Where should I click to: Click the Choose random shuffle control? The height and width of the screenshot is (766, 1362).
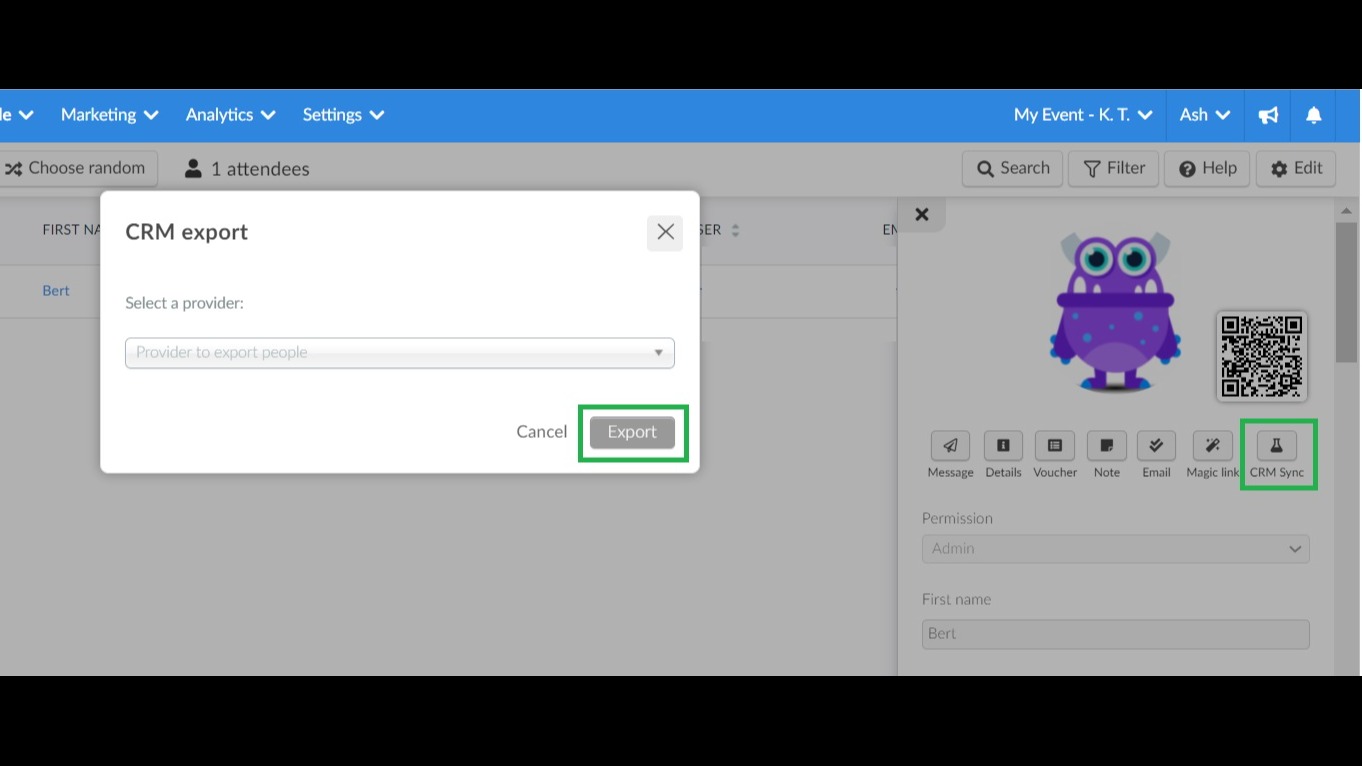78,168
